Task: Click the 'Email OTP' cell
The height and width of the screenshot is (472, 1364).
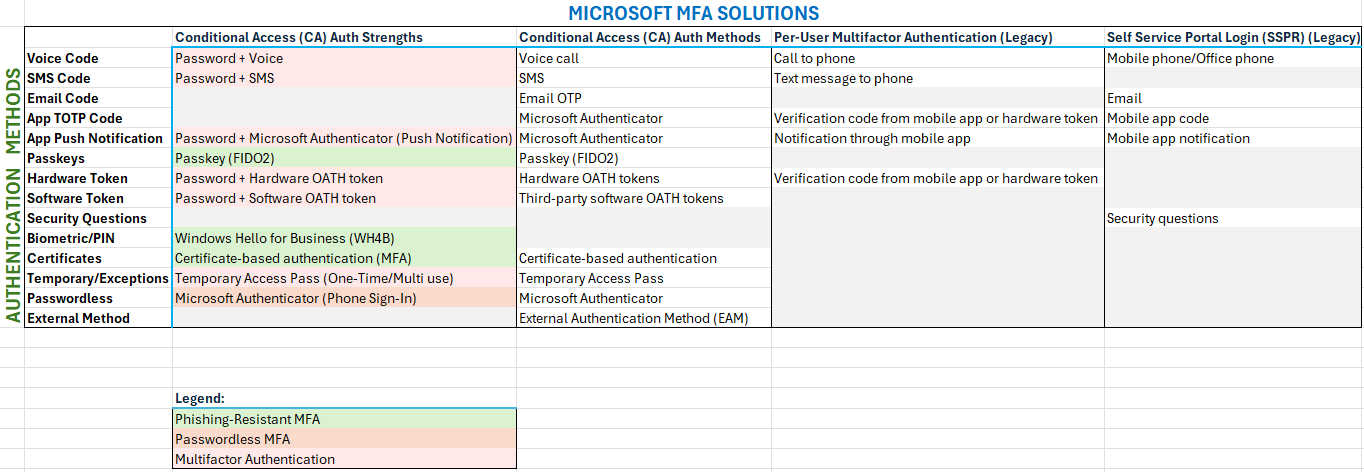Action: click(x=644, y=98)
